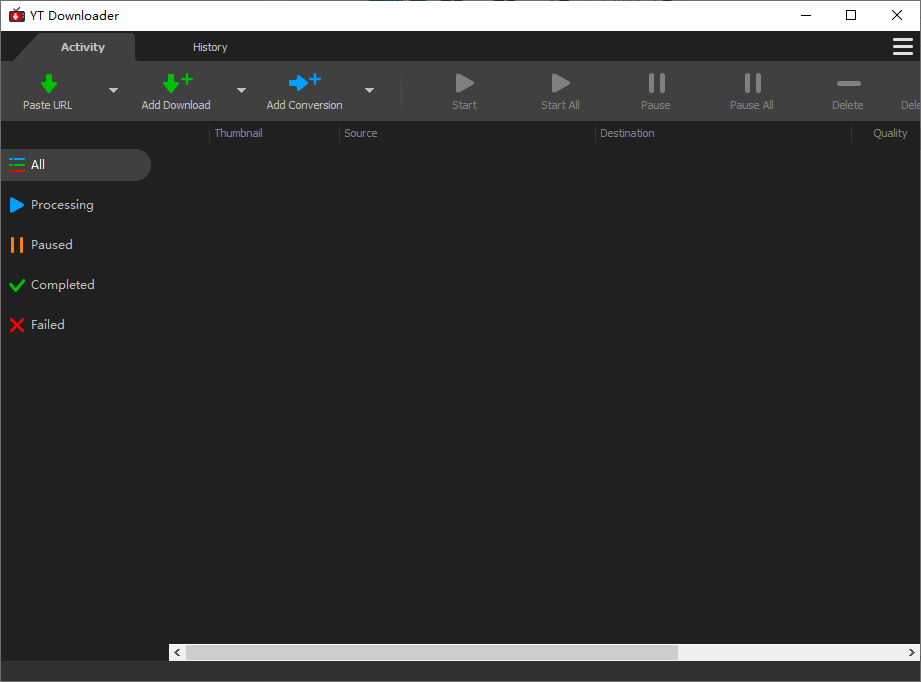Click the Pause icon on the toolbar
The height and width of the screenshot is (682, 921).
pos(655,83)
